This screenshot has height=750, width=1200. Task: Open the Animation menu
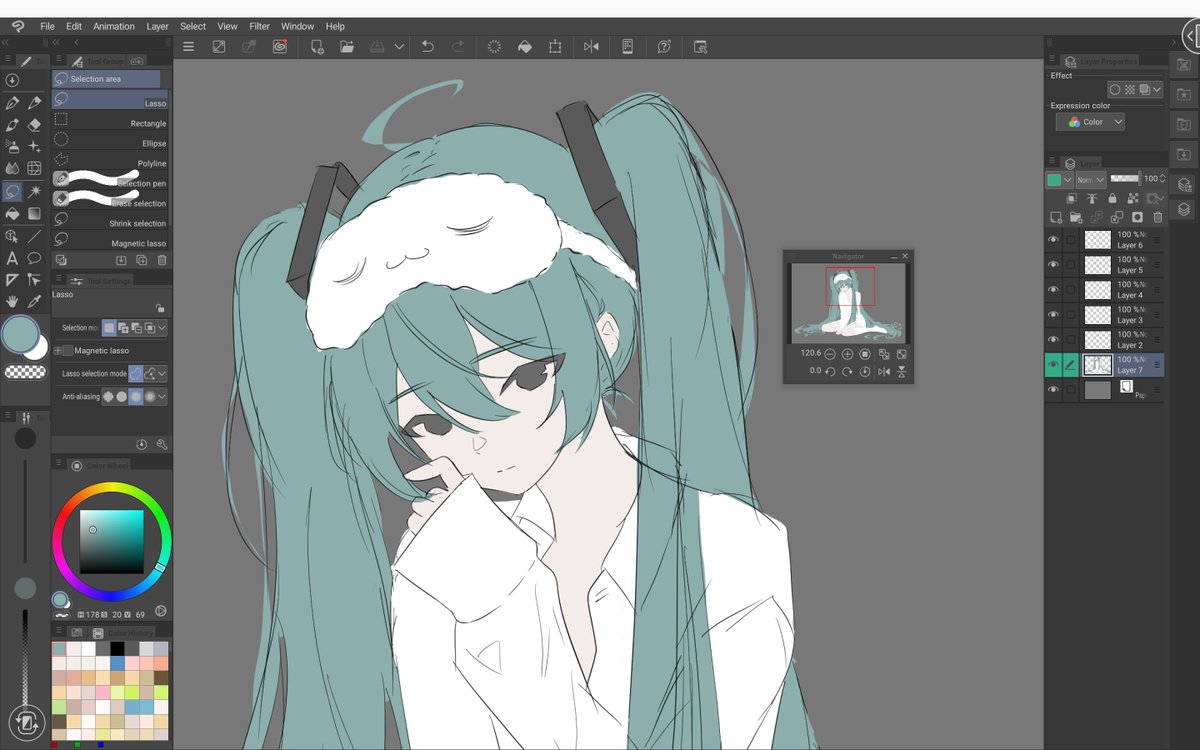(114, 26)
